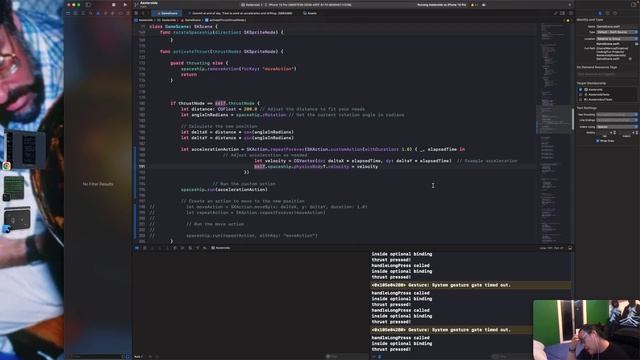Image resolution: width=640 pixels, height=360 pixels.
Task: Click the Tab width stepper
Action: click(x=615, y=132)
